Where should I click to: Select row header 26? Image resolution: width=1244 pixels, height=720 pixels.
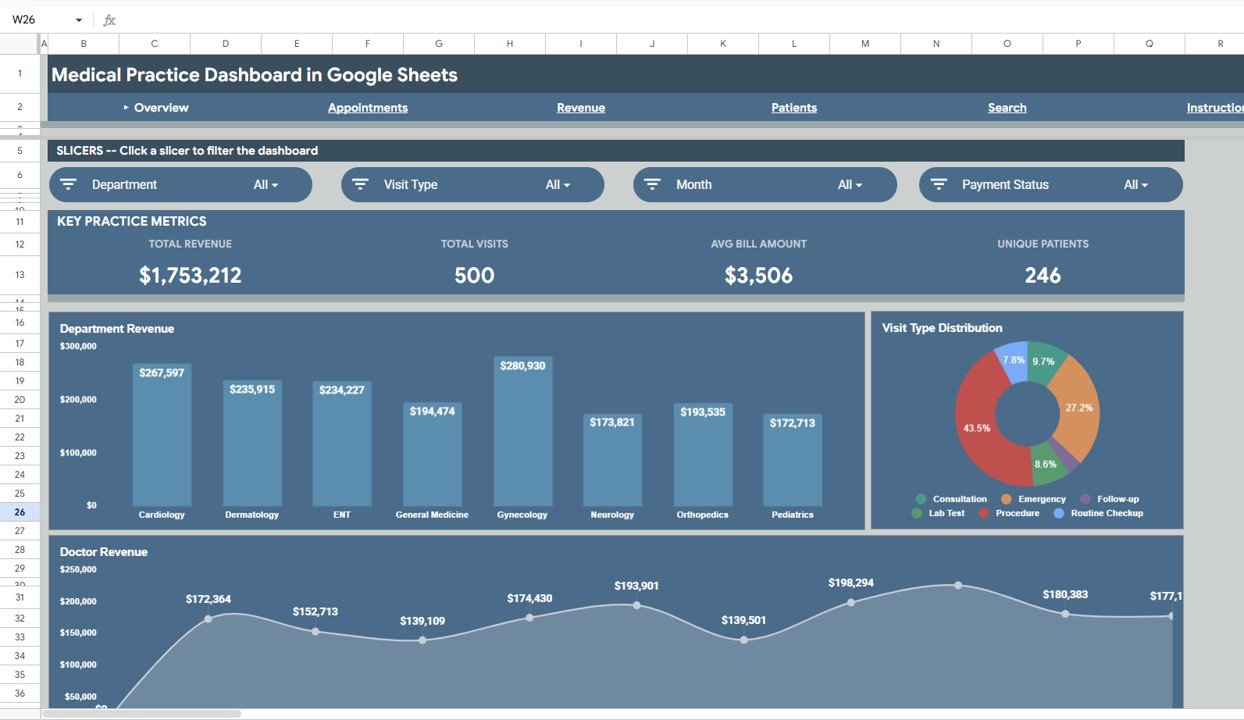[x=19, y=513]
